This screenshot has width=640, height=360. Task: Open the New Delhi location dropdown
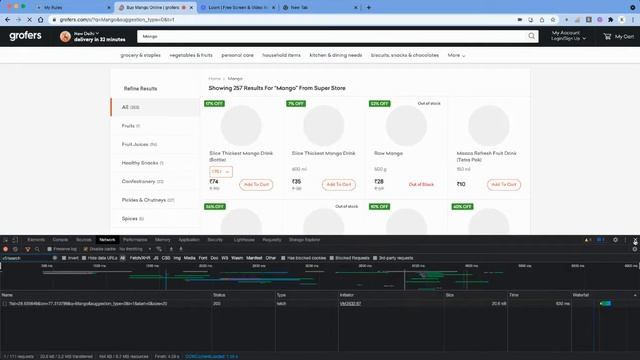click(x=87, y=33)
